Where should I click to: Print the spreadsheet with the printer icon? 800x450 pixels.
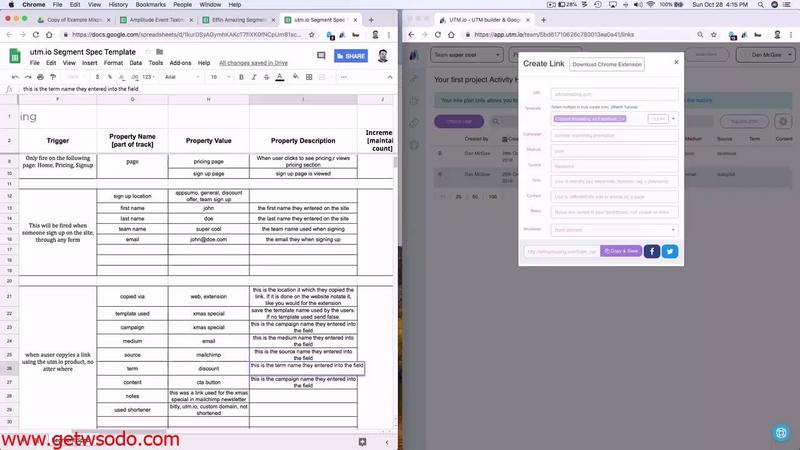(x=40, y=77)
